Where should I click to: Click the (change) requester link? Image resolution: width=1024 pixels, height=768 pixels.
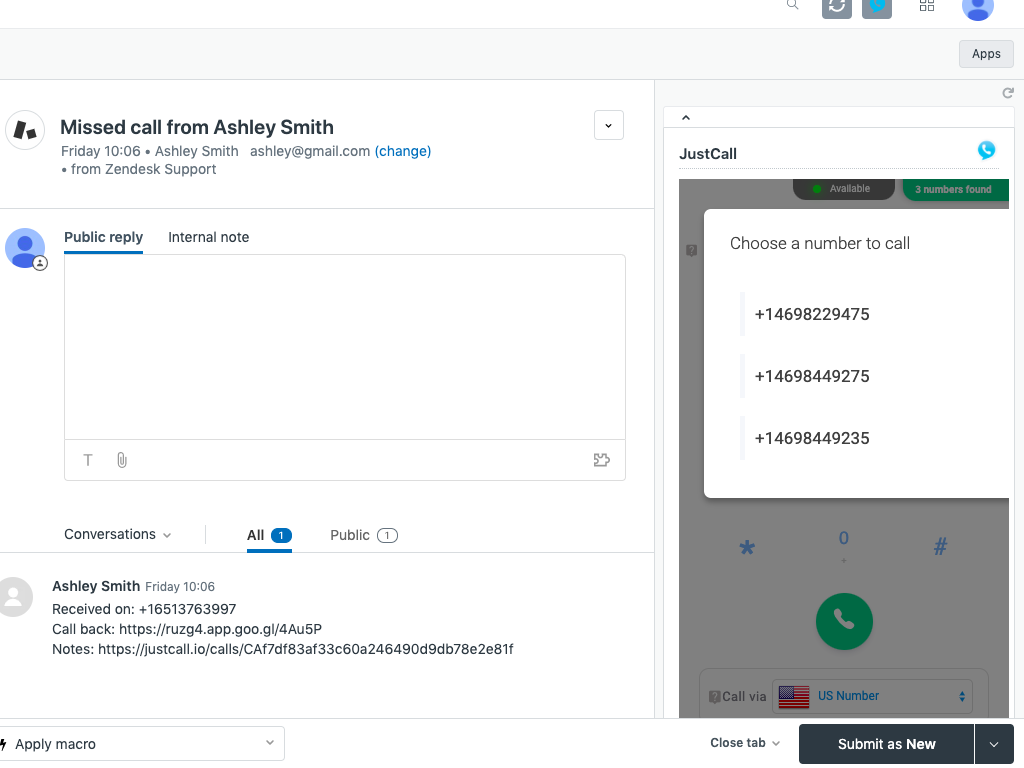(403, 151)
